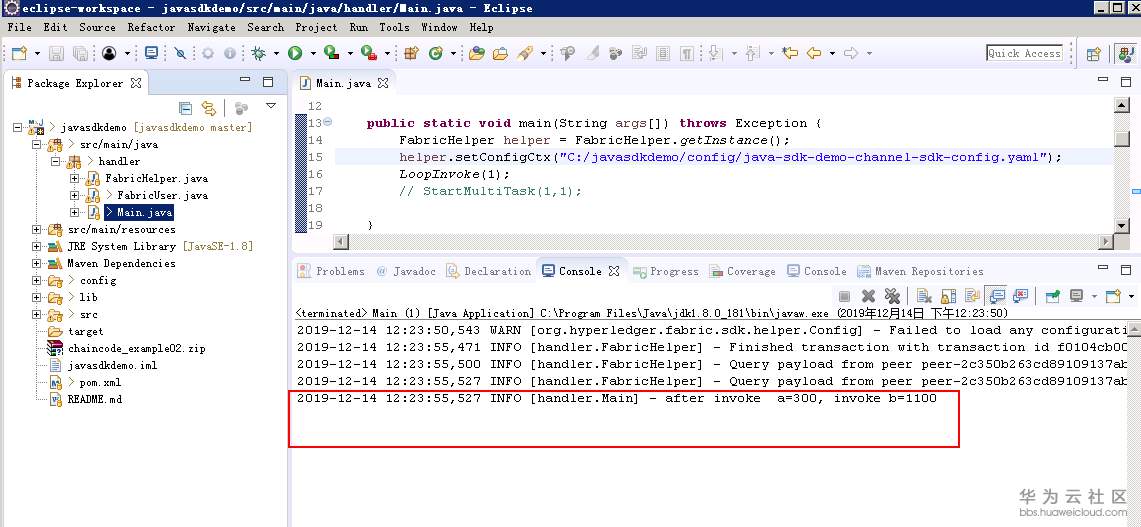Click the Open Type toolbar icon
Viewport: 1141px width, 527px height.
coord(477,53)
